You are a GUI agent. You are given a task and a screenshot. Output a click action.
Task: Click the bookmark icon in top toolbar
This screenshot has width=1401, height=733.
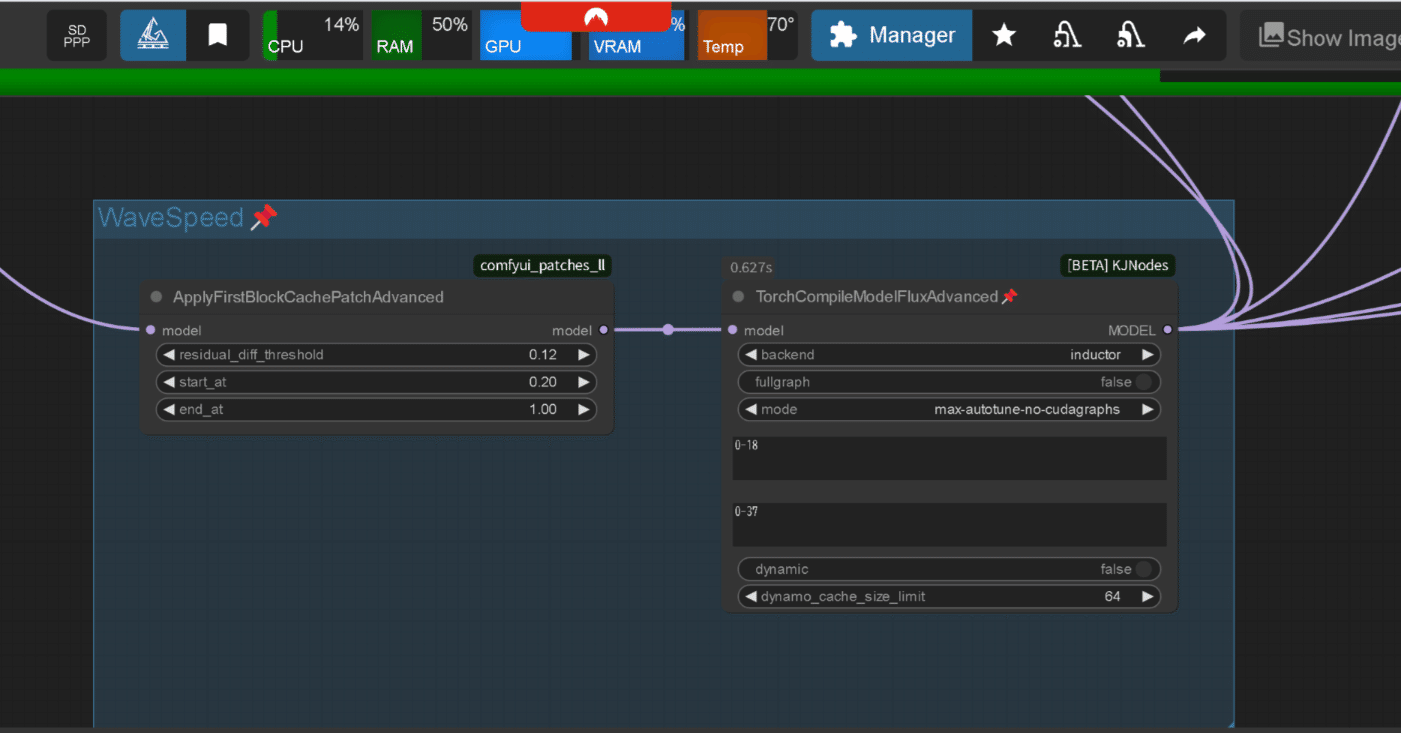click(217, 36)
